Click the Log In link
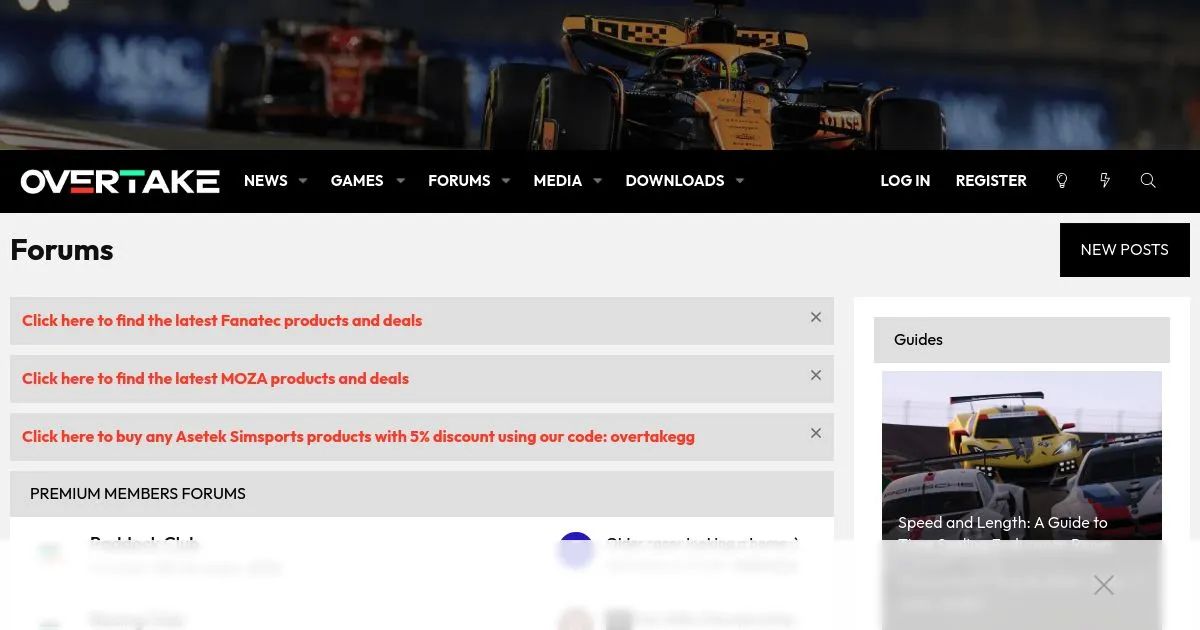The width and height of the screenshot is (1200, 630). 905,181
